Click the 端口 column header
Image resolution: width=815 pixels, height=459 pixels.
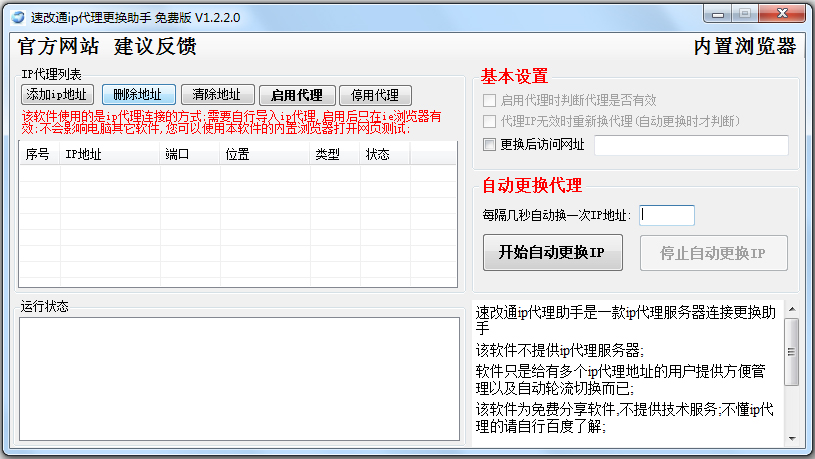pos(190,154)
